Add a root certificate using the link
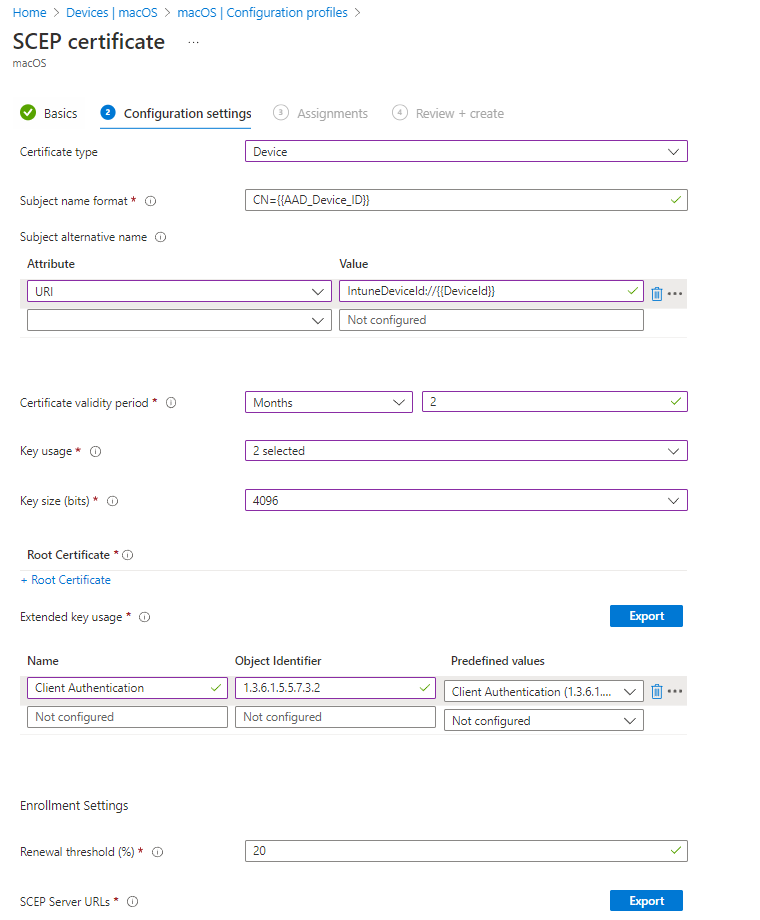This screenshot has height=920, width=760. tap(65, 579)
